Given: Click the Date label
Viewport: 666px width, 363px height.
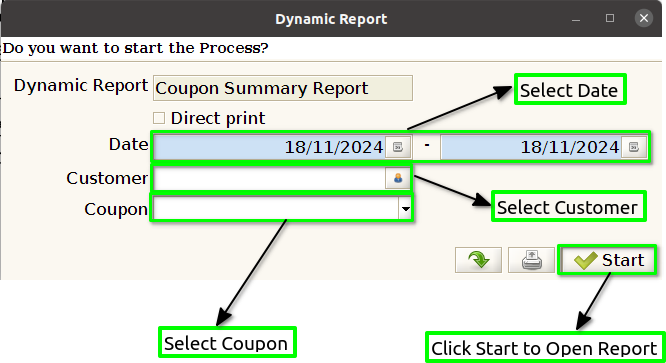Looking at the screenshot, I should [129, 144].
